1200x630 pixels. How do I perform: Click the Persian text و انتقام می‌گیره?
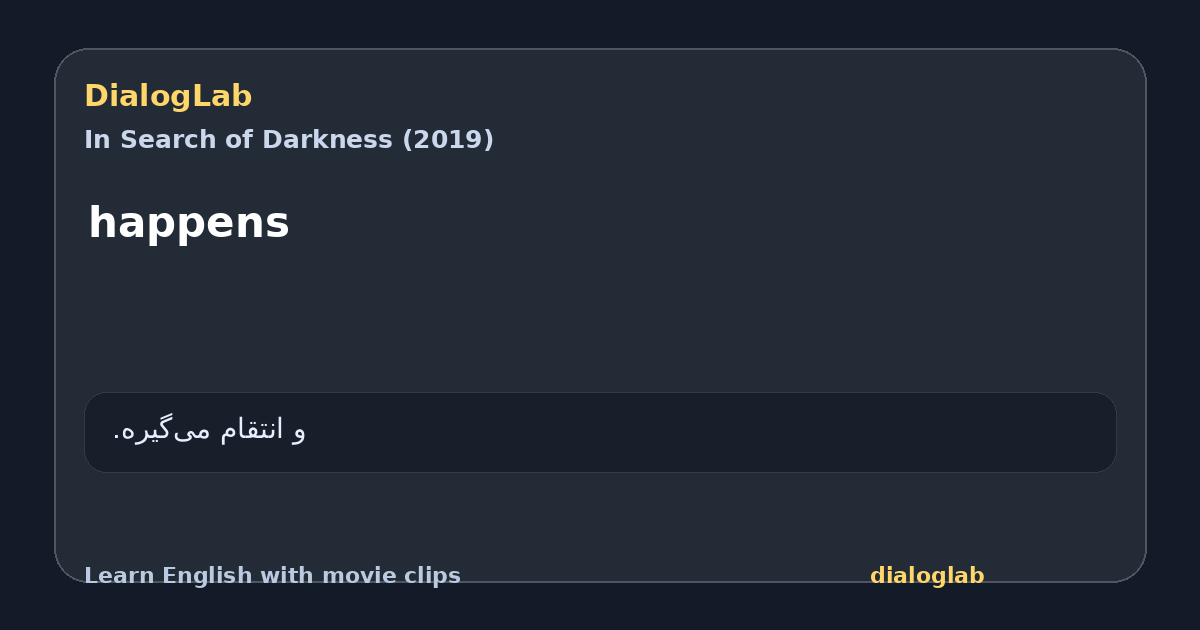209,430
